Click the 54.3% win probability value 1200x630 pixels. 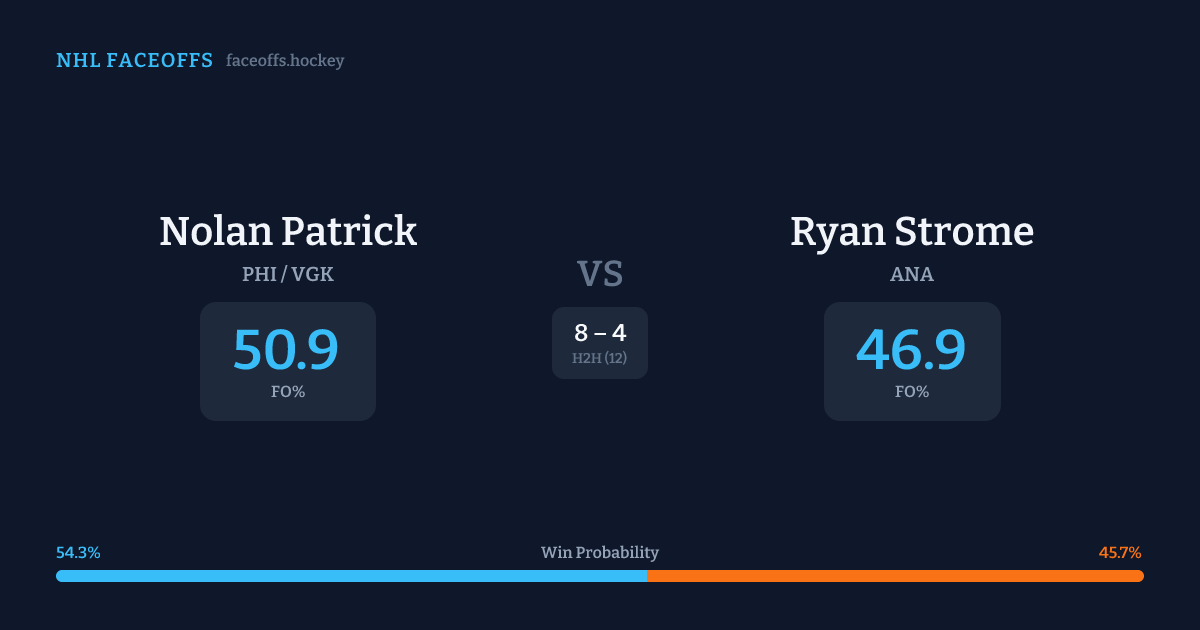point(78,553)
